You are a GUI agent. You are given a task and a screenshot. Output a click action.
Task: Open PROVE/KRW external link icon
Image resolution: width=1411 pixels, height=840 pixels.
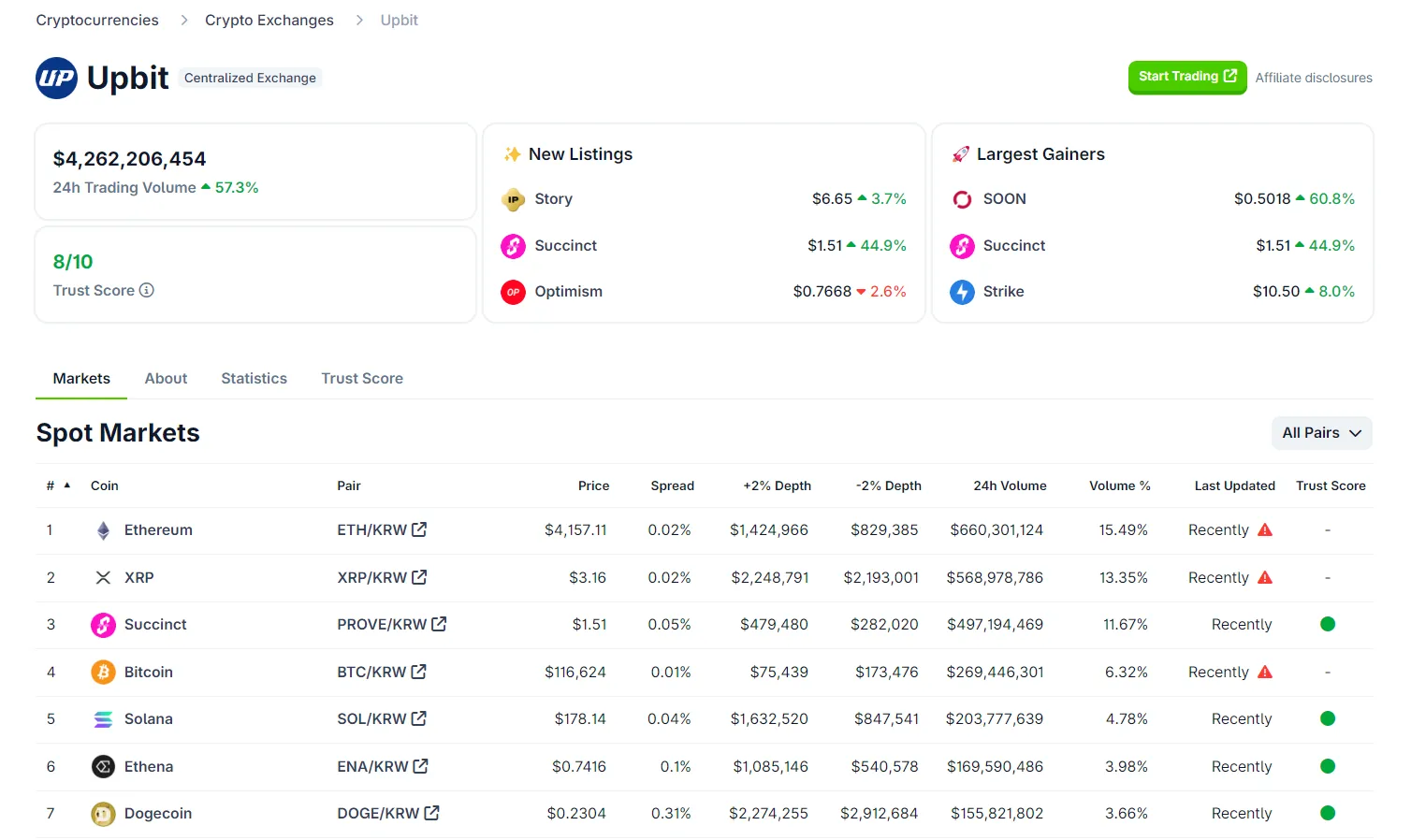(439, 624)
